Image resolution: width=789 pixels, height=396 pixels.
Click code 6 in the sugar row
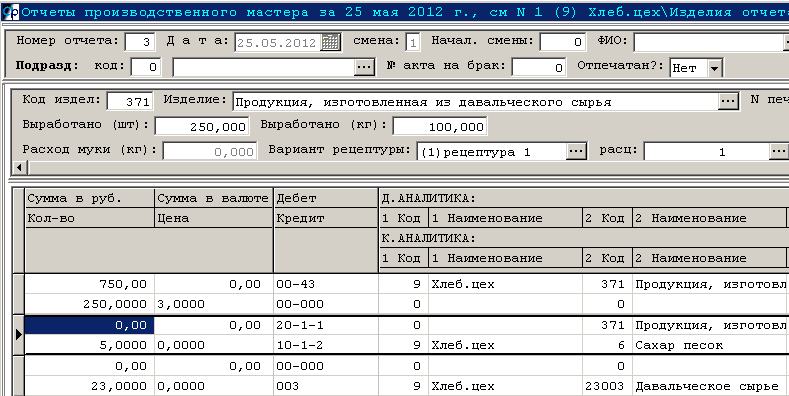(x=607, y=346)
